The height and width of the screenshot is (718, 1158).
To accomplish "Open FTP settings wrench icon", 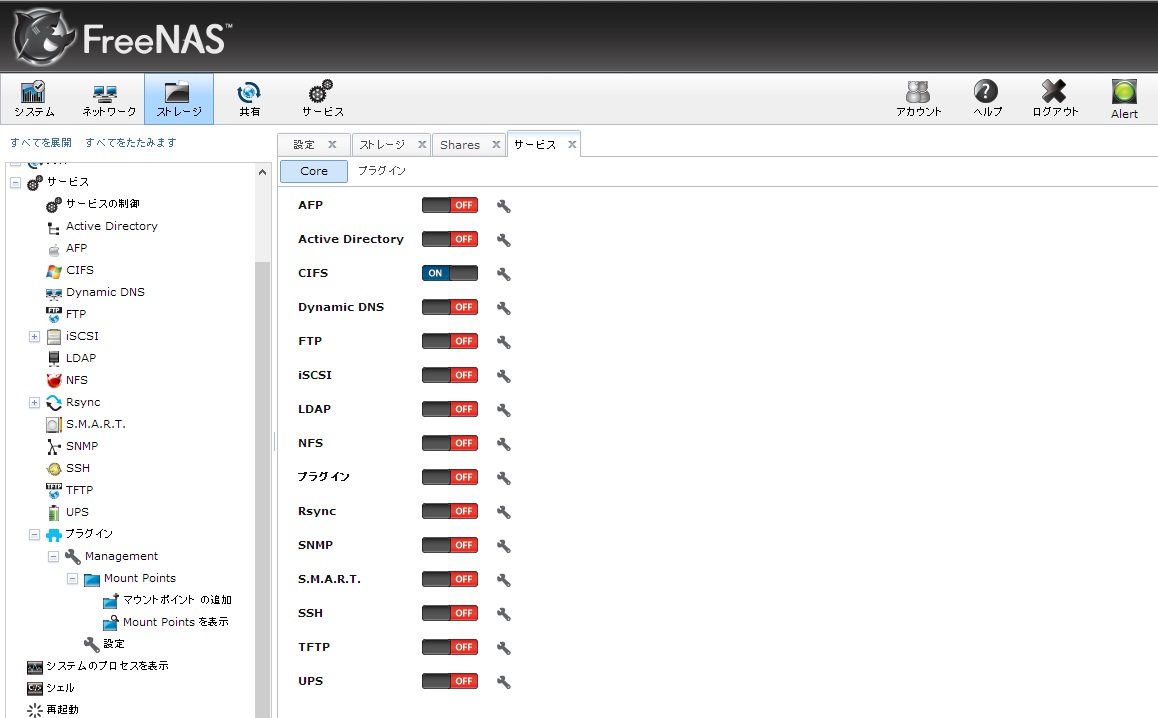I will [x=504, y=342].
